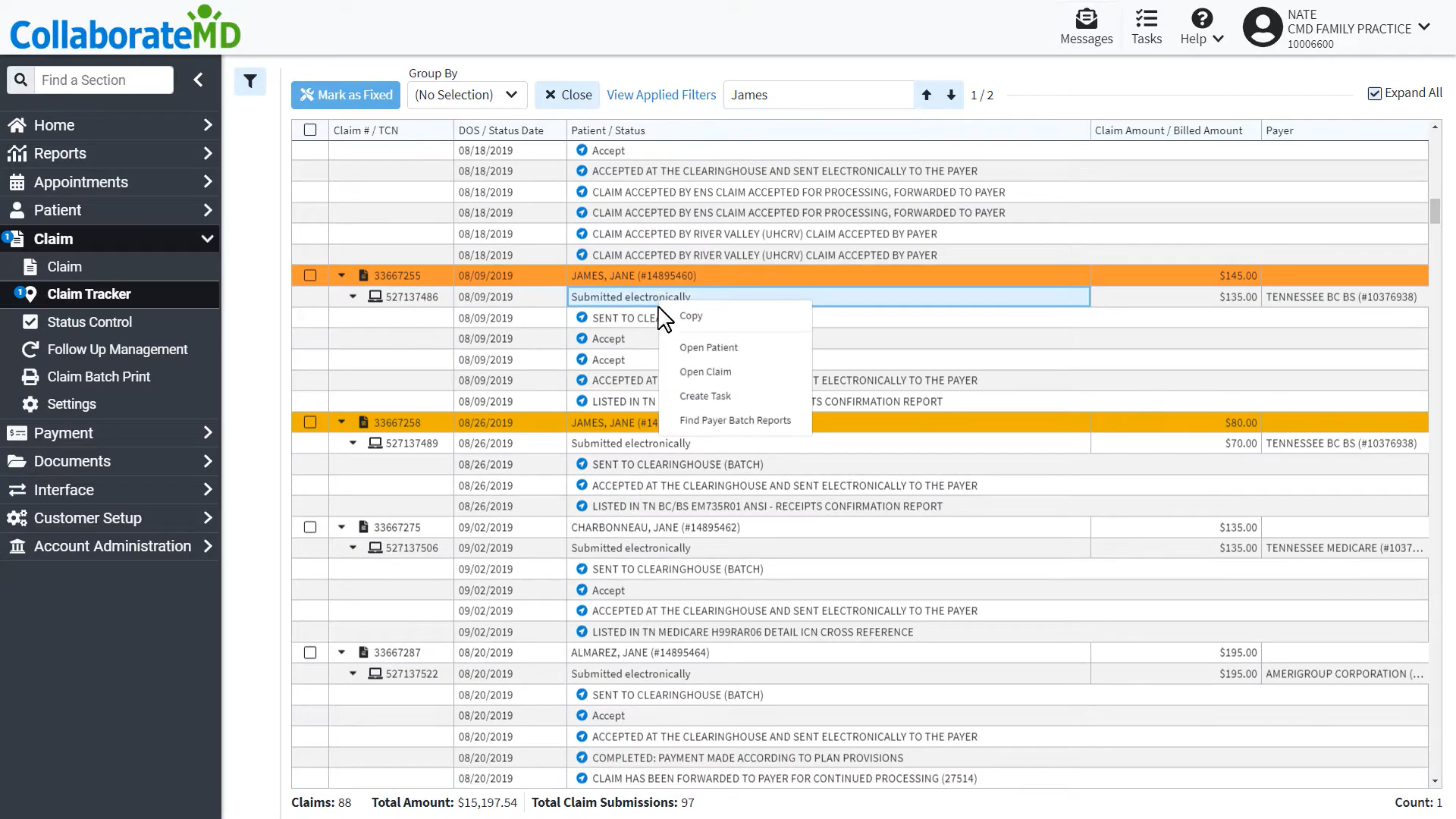The height and width of the screenshot is (819, 1456).
Task: Open the Account Administration section
Action: (x=110, y=546)
